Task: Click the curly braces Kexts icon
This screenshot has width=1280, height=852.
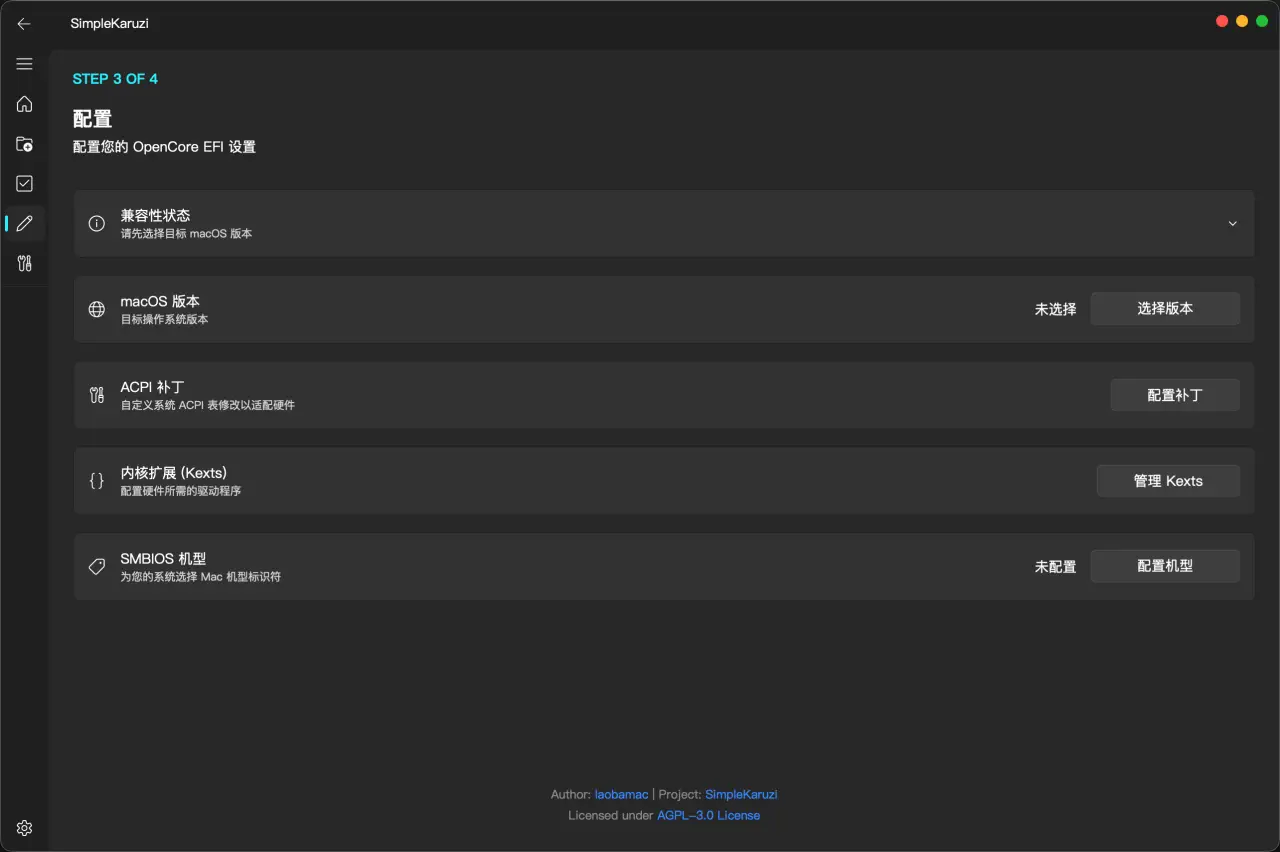Action: click(97, 481)
